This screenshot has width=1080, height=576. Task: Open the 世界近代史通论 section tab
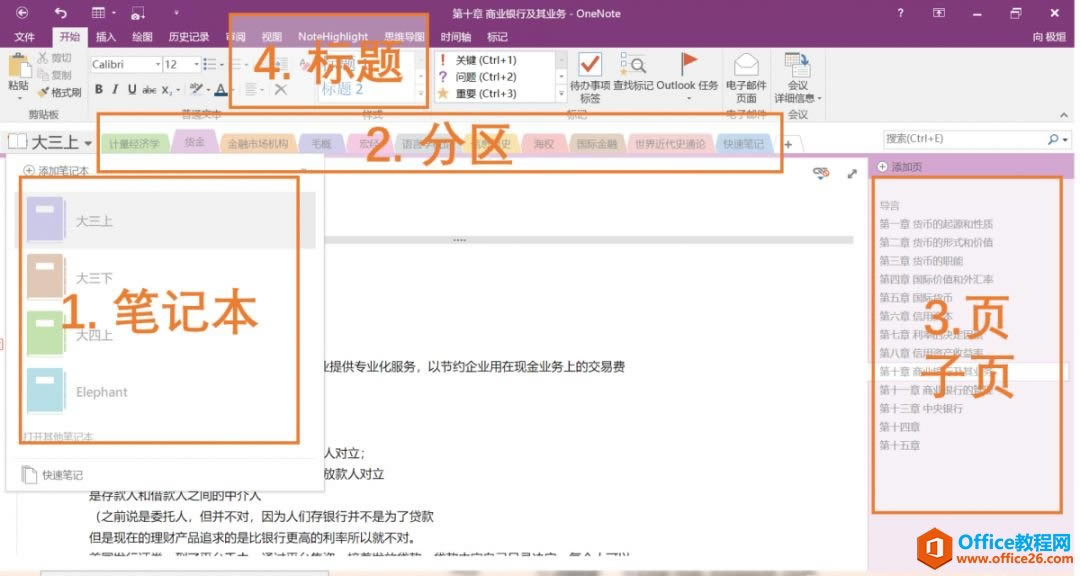pos(669,143)
